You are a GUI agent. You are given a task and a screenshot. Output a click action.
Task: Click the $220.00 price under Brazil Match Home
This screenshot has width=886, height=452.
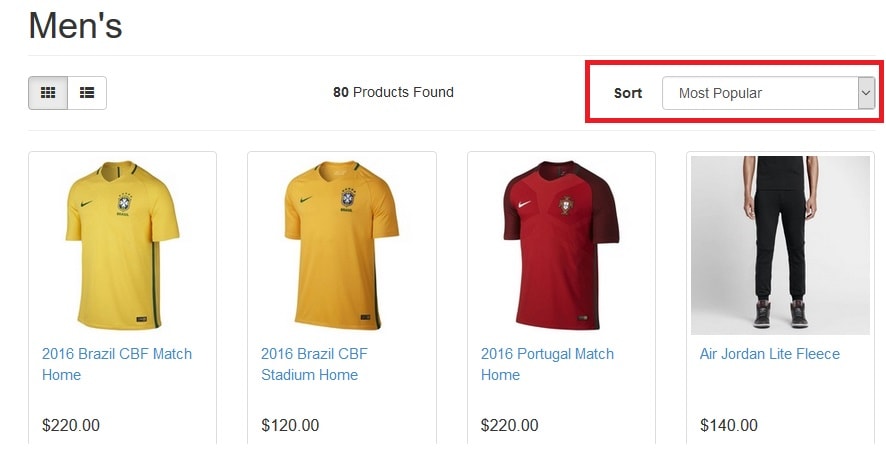click(x=71, y=425)
